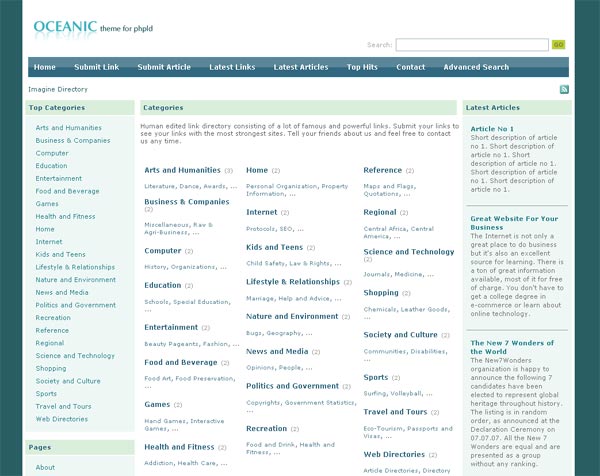Click the RSS feed icon
Image resolution: width=600 pixels, height=476 pixels.
tap(564, 90)
